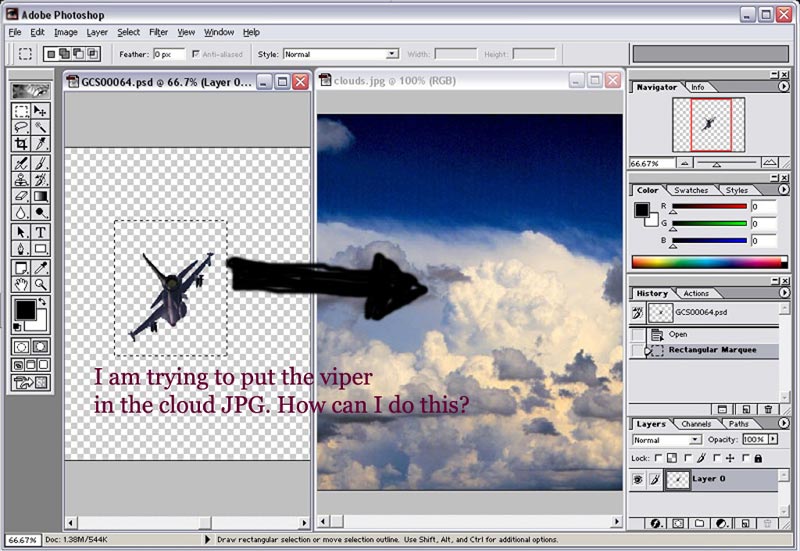The height and width of the screenshot is (551, 800).
Task: Open the Filter menu
Action: pos(158,32)
